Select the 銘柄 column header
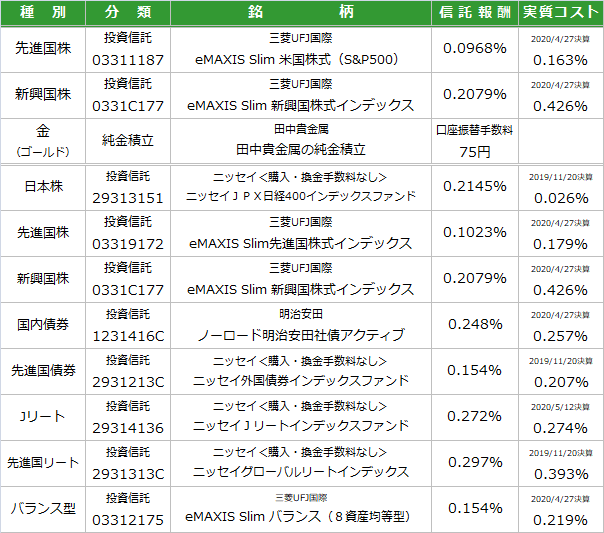Screen dimensions: 604x533 301,13
